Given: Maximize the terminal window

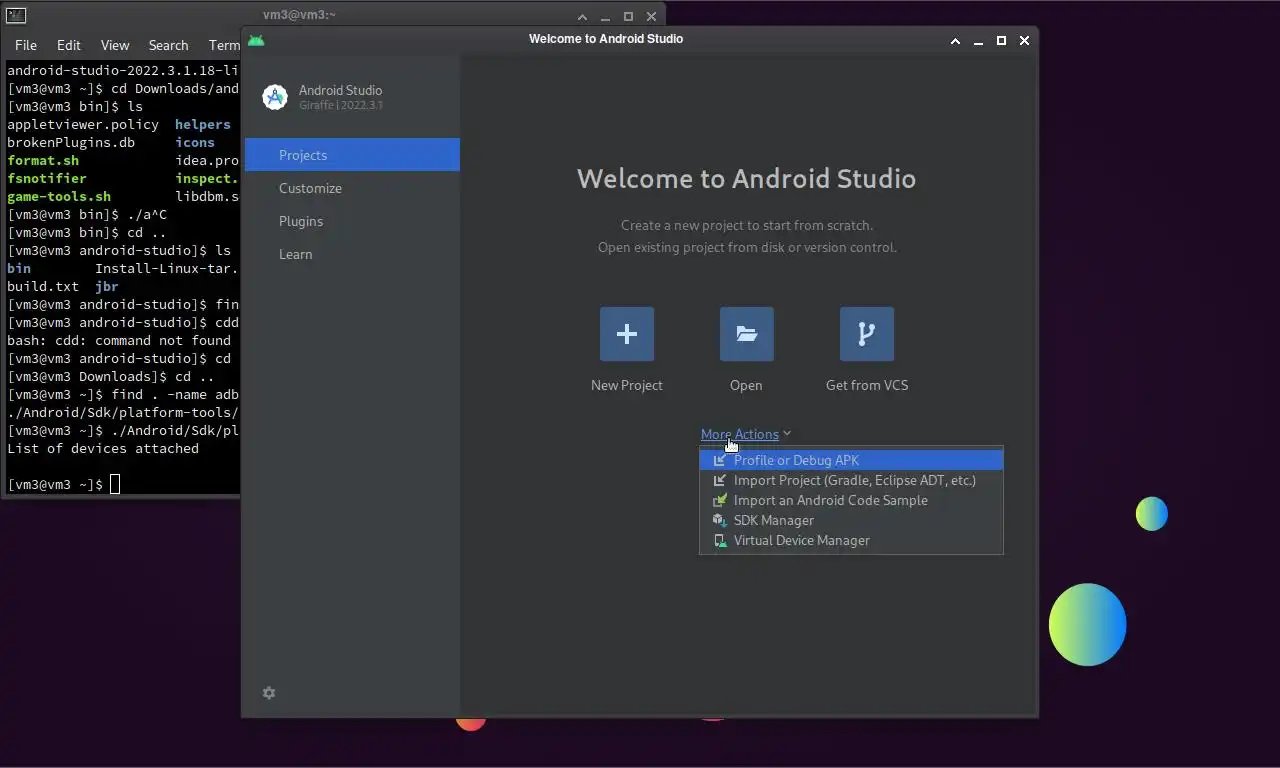Looking at the screenshot, I should pyautogui.click(x=628, y=16).
